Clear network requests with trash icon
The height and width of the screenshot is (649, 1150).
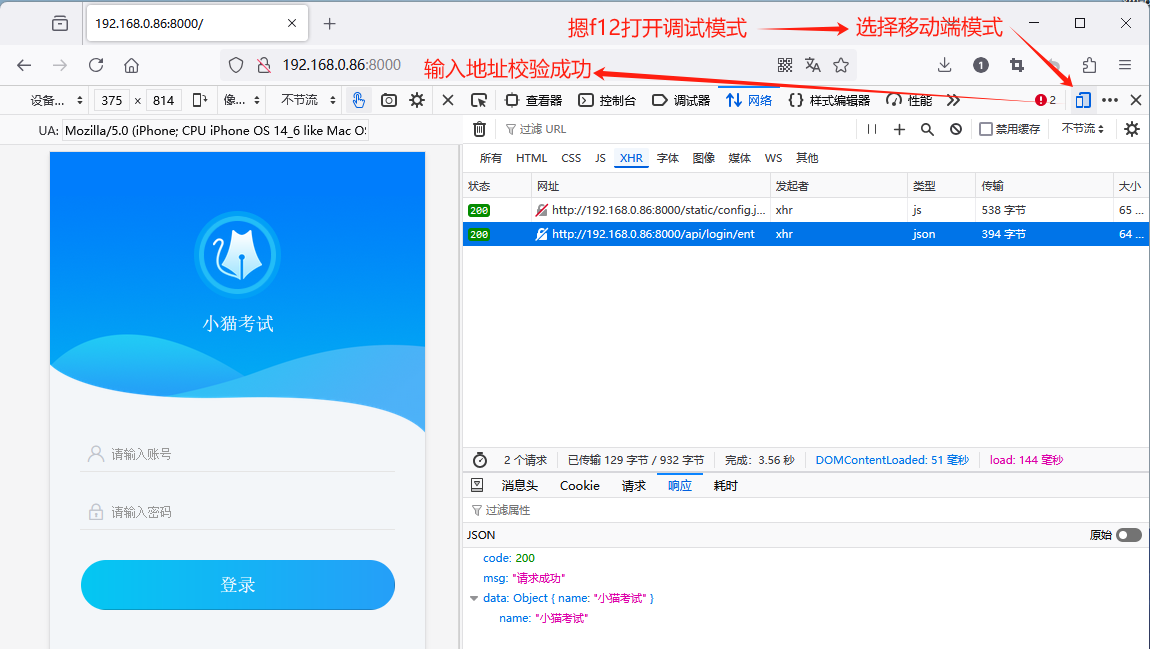(x=479, y=129)
